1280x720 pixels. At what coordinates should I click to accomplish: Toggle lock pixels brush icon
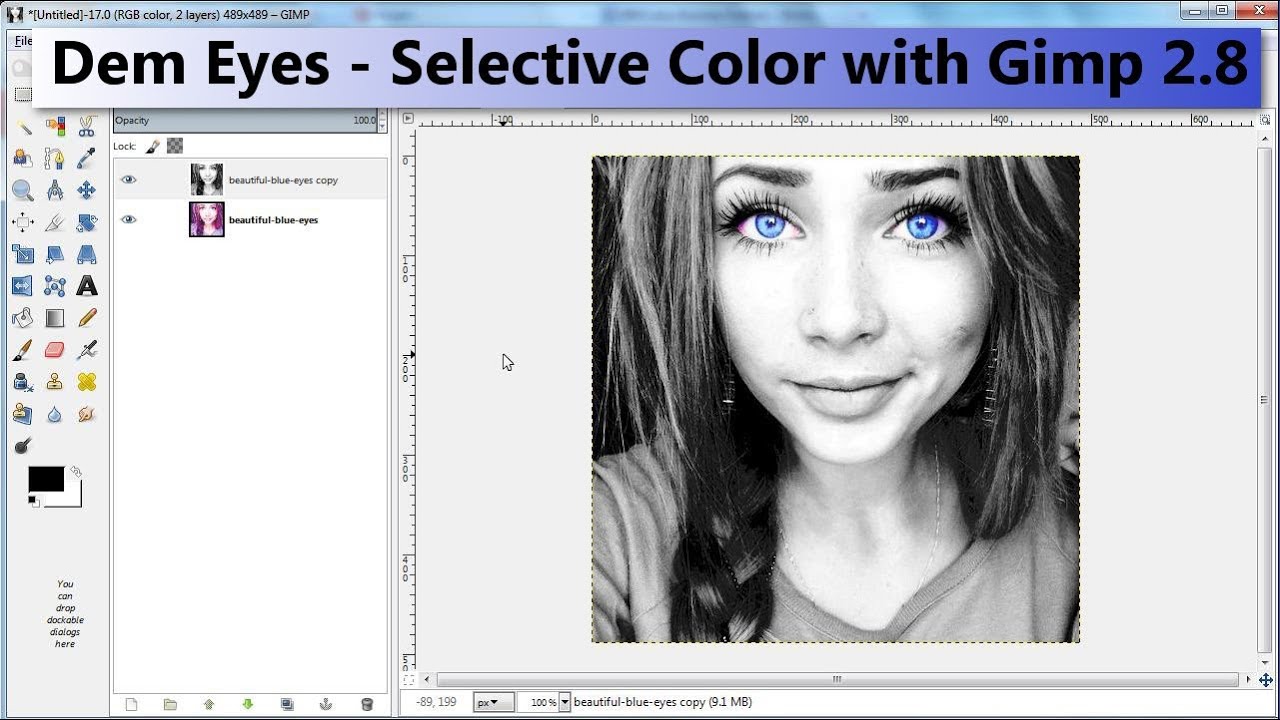click(x=152, y=146)
